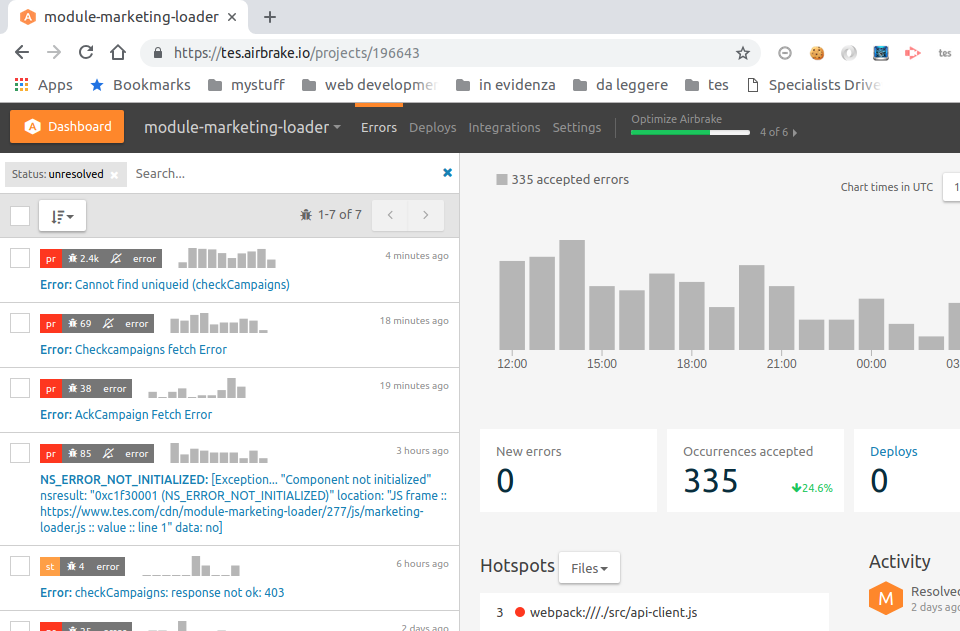This screenshot has height=631, width=960.
Task: Click the red arrow extension icon
Action: click(912, 53)
